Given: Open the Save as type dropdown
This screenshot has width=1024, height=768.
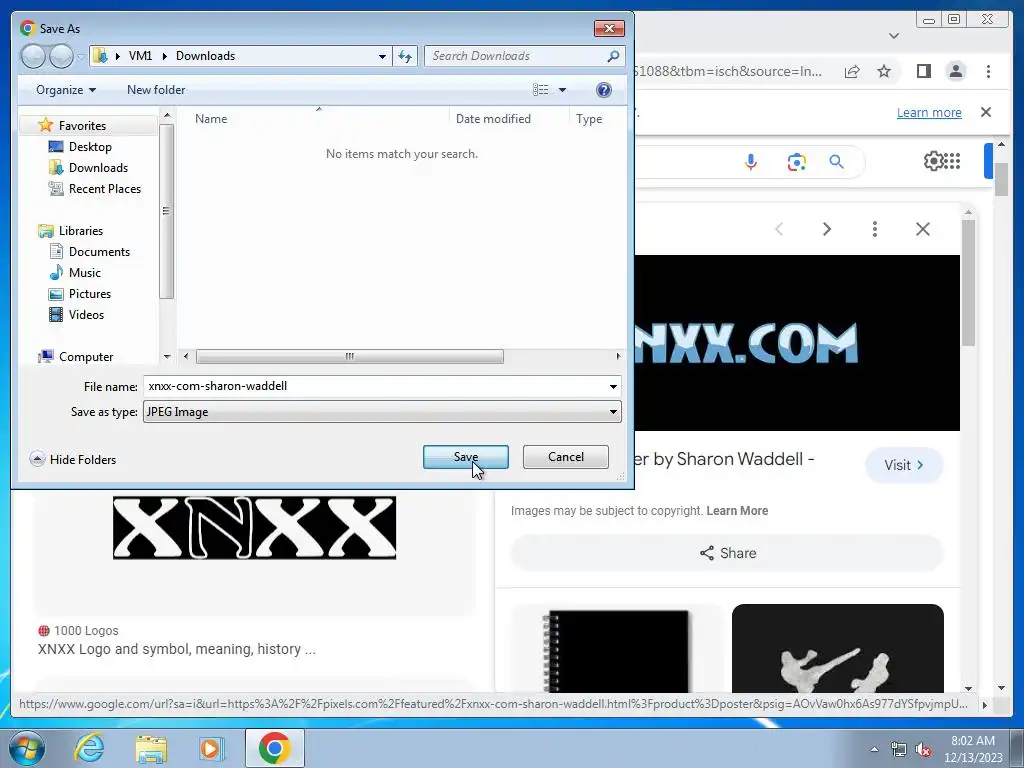Looking at the screenshot, I should click(x=382, y=412).
